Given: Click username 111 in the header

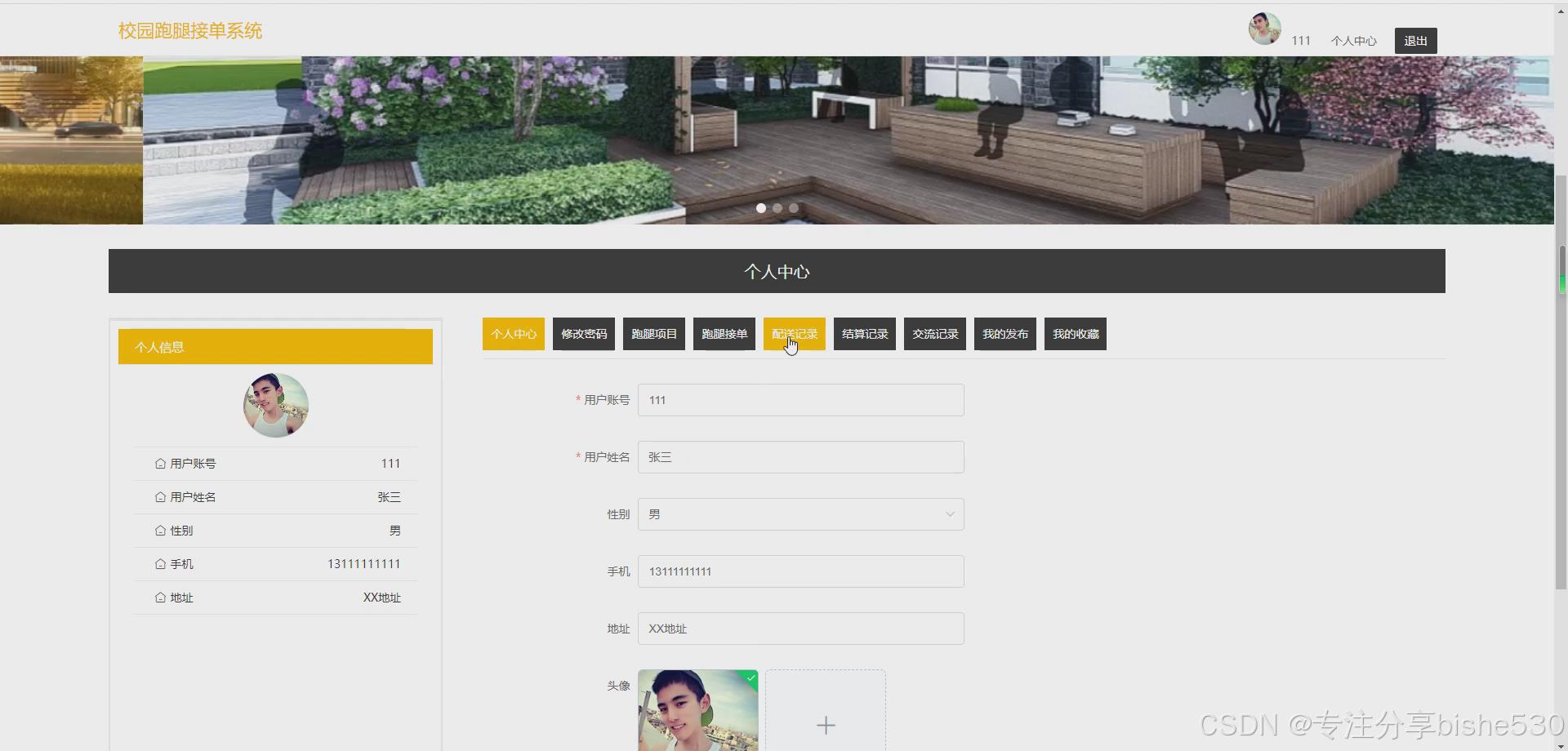Looking at the screenshot, I should coord(1301,41).
